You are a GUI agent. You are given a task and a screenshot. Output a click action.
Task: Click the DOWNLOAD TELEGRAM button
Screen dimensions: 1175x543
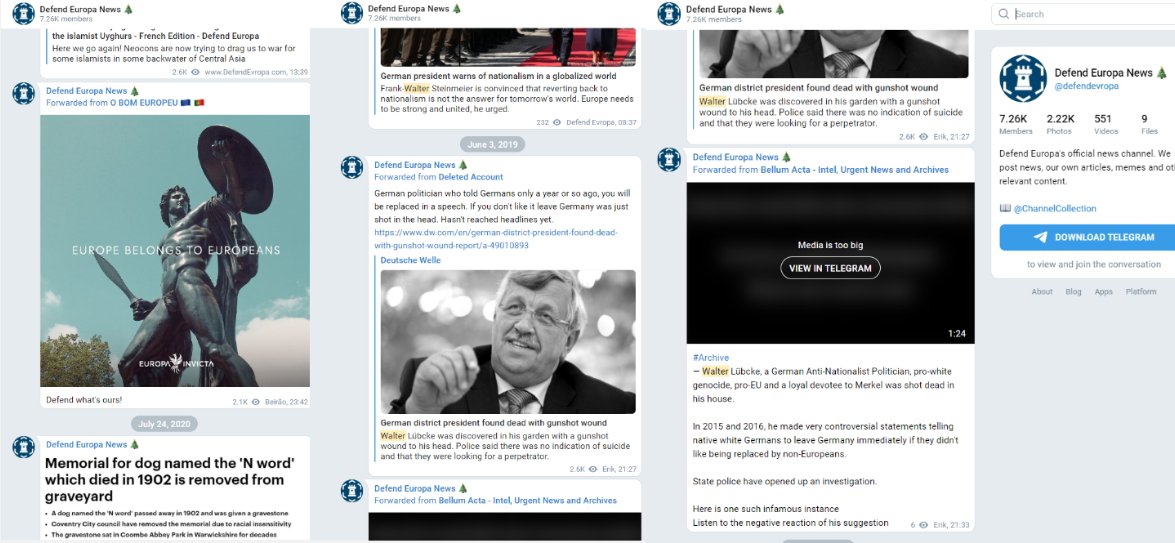coord(1087,237)
